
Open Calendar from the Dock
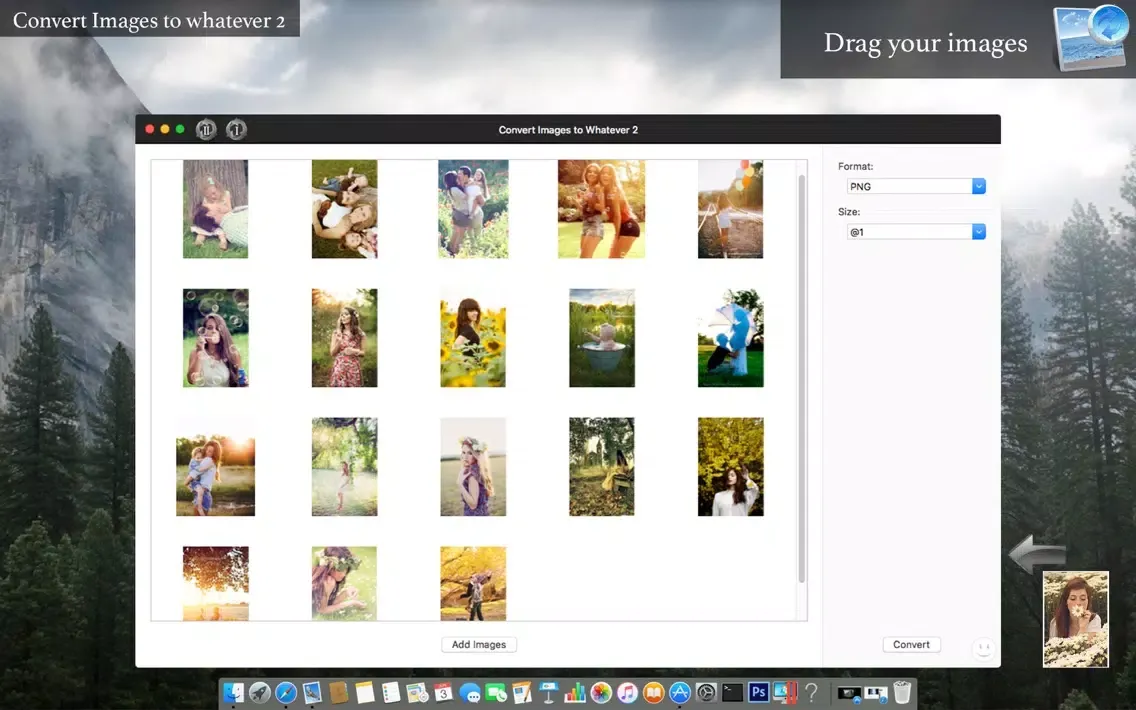(x=443, y=692)
